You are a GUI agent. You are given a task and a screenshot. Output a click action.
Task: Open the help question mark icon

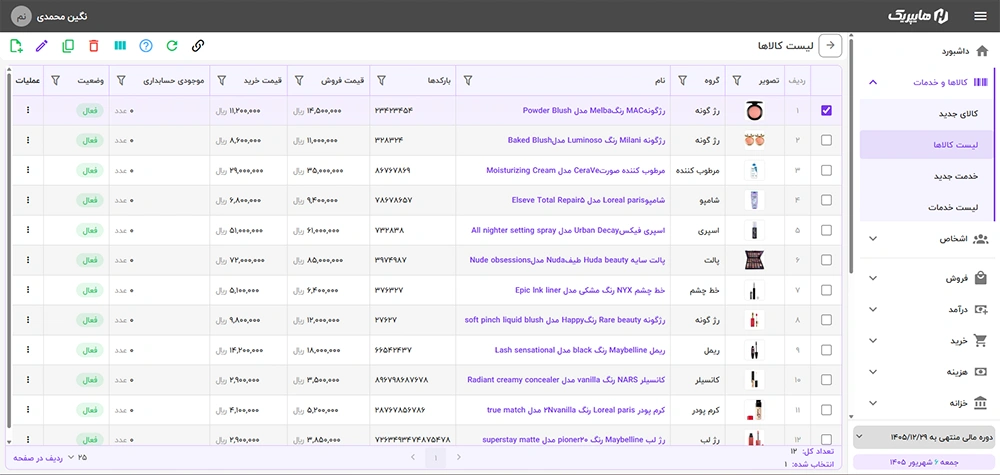click(146, 46)
